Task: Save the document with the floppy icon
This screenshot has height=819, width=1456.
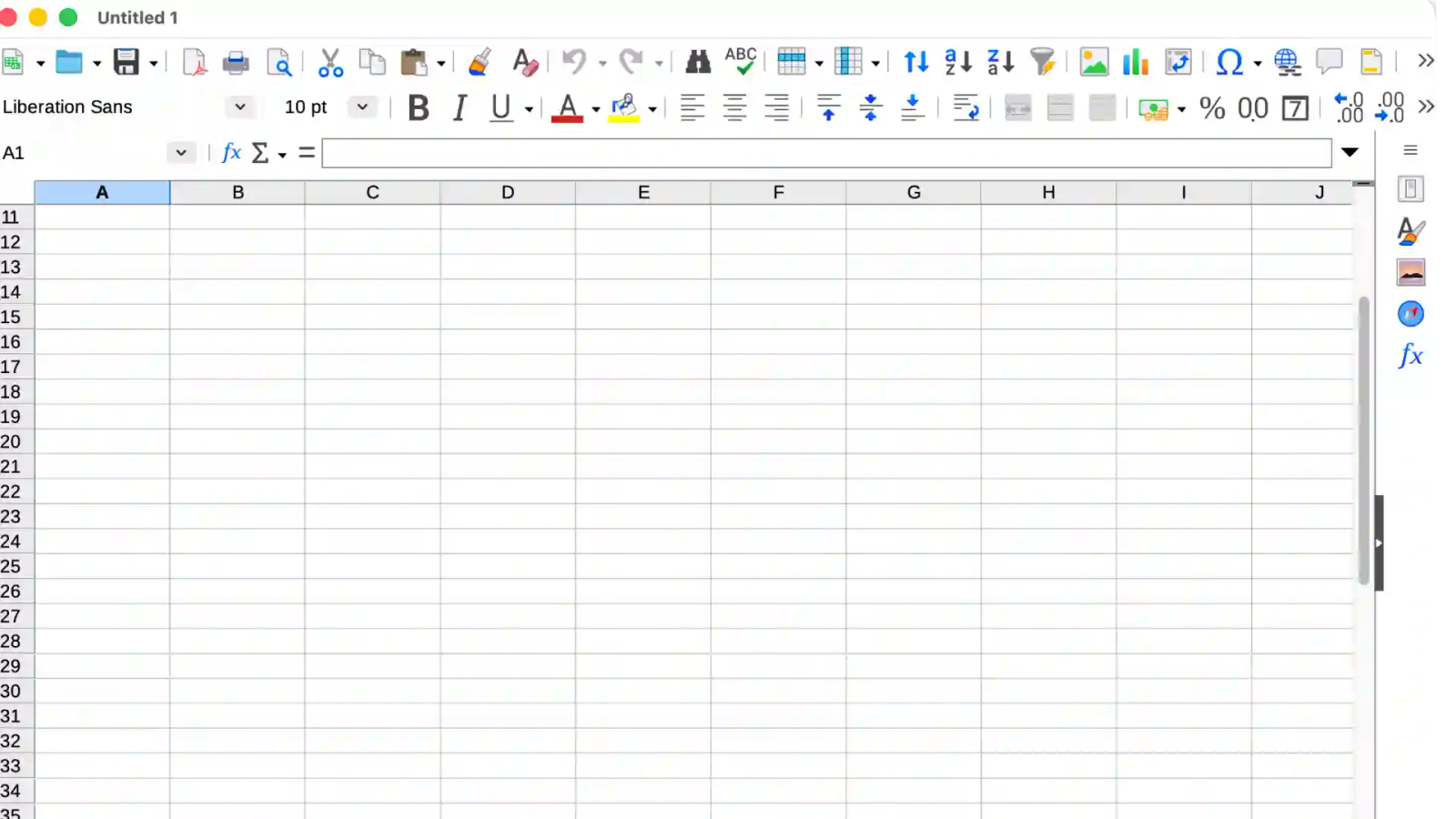Action: click(126, 63)
